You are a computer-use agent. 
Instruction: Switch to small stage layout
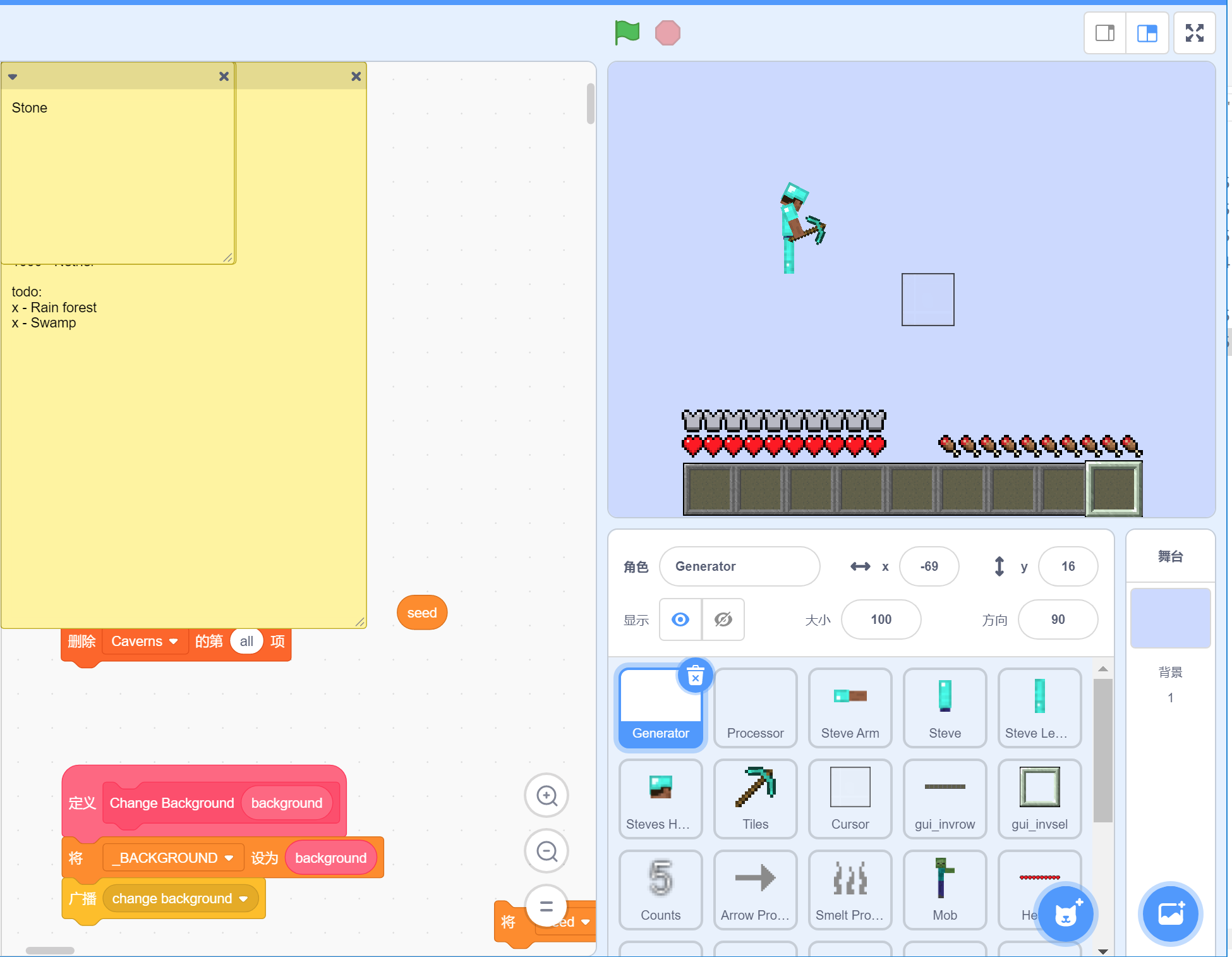pos(1105,33)
